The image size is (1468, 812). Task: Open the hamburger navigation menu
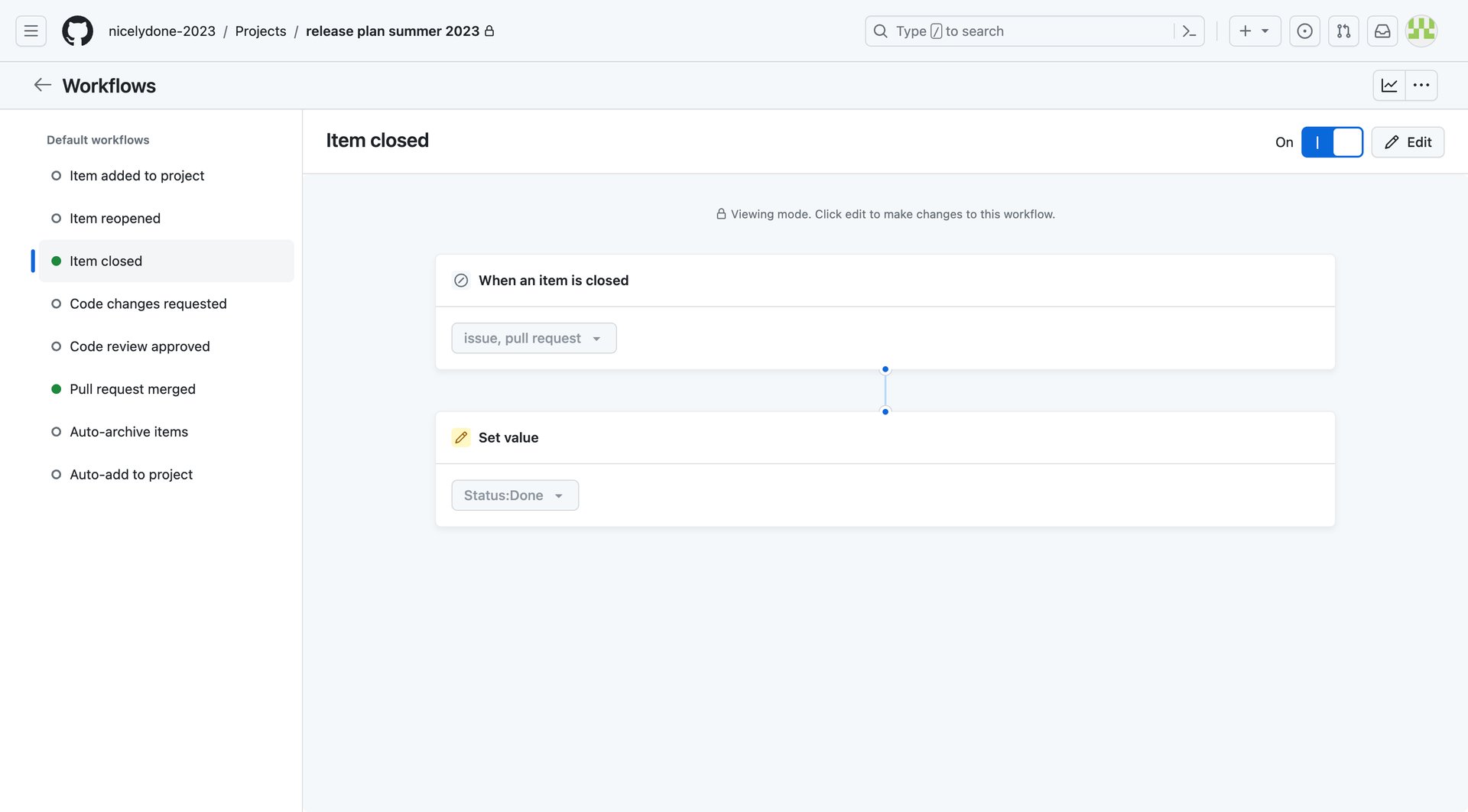[x=30, y=31]
